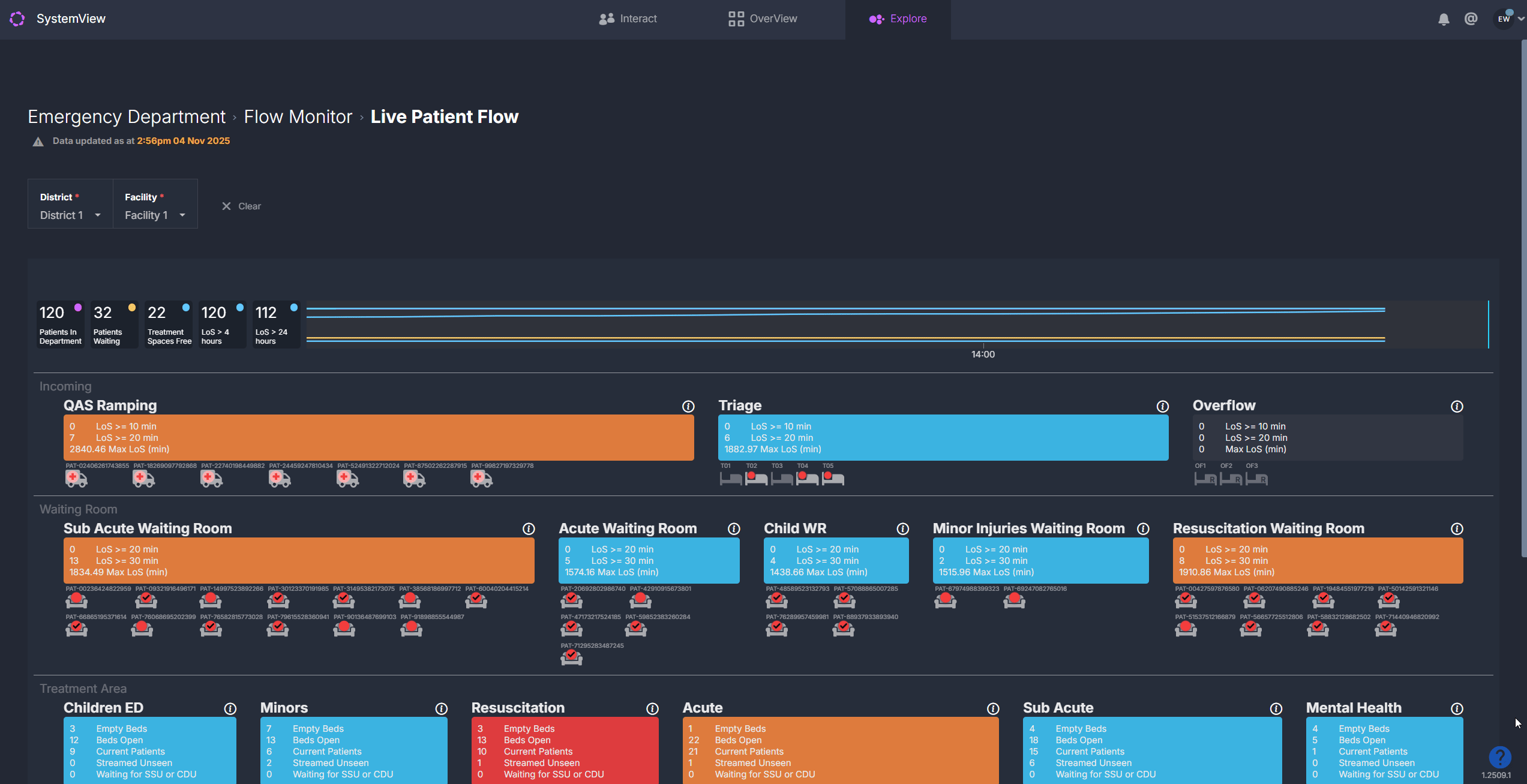This screenshot has height=784, width=1527.
Task: Switch to the Interact tab
Action: click(628, 19)
